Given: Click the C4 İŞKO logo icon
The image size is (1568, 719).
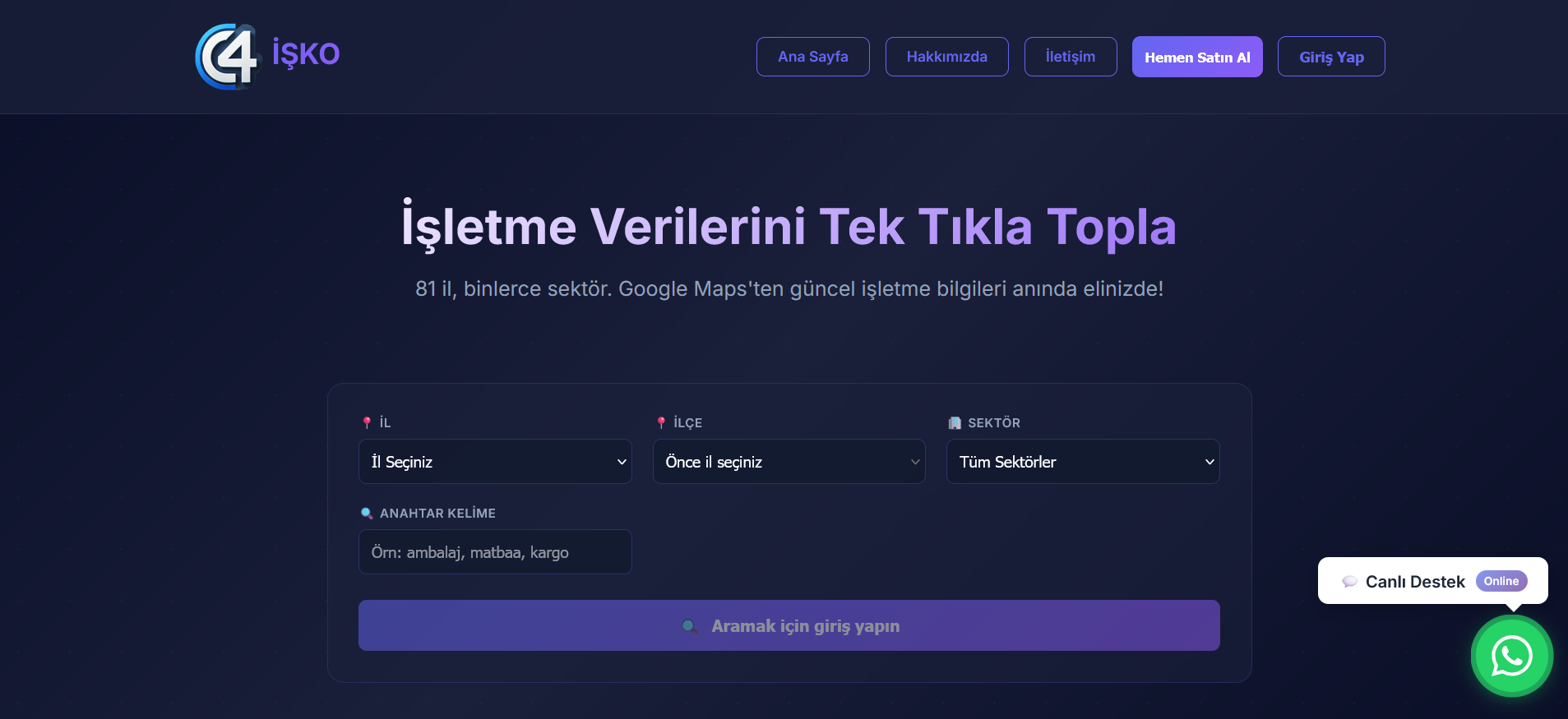Looking at the screenshot, I should point(227,56).
